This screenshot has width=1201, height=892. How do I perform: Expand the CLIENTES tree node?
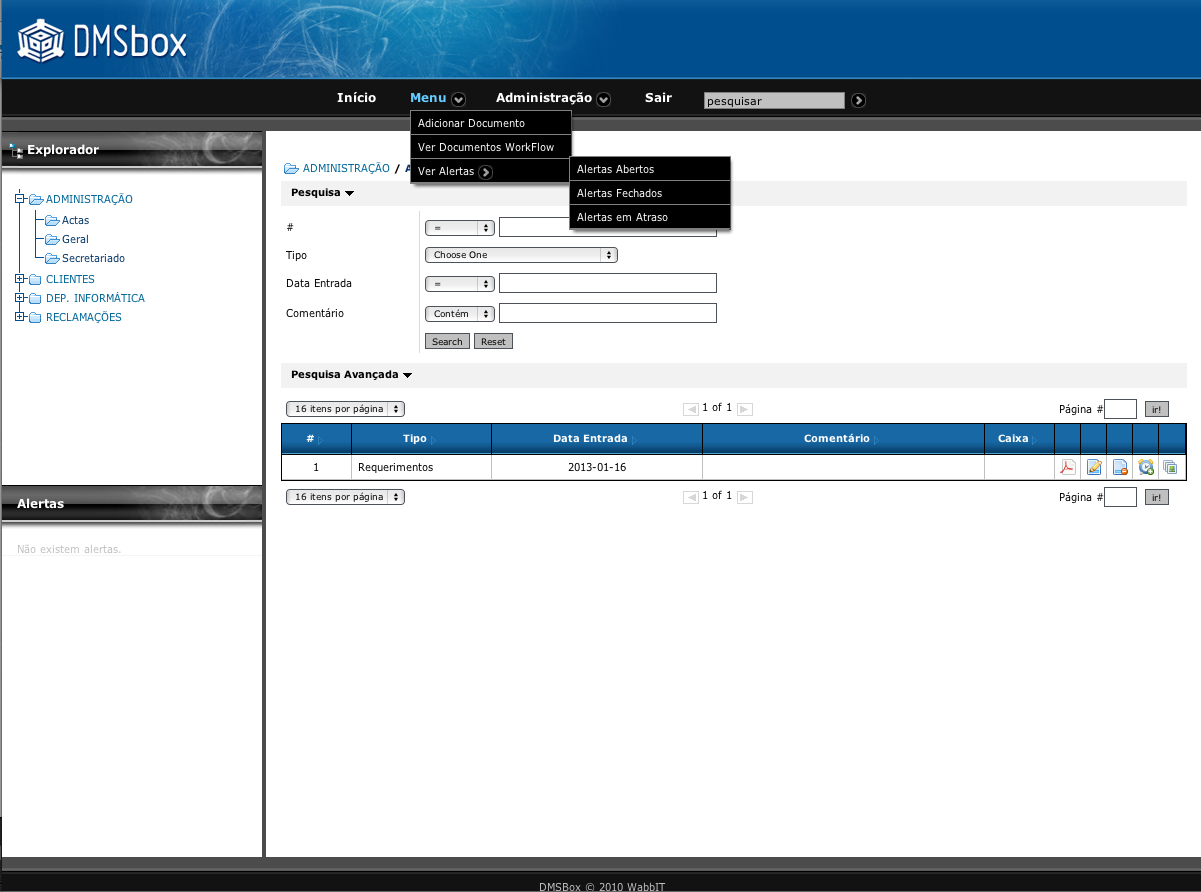tap(19, 279)
